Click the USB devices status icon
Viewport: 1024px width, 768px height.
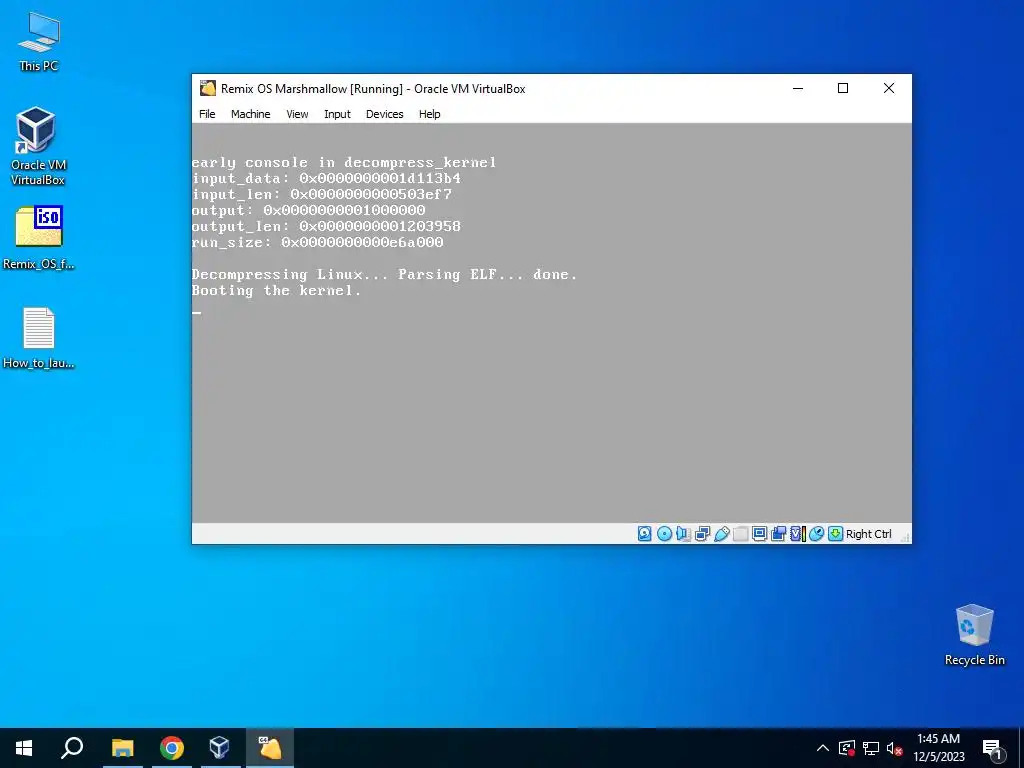coord(722,534)
